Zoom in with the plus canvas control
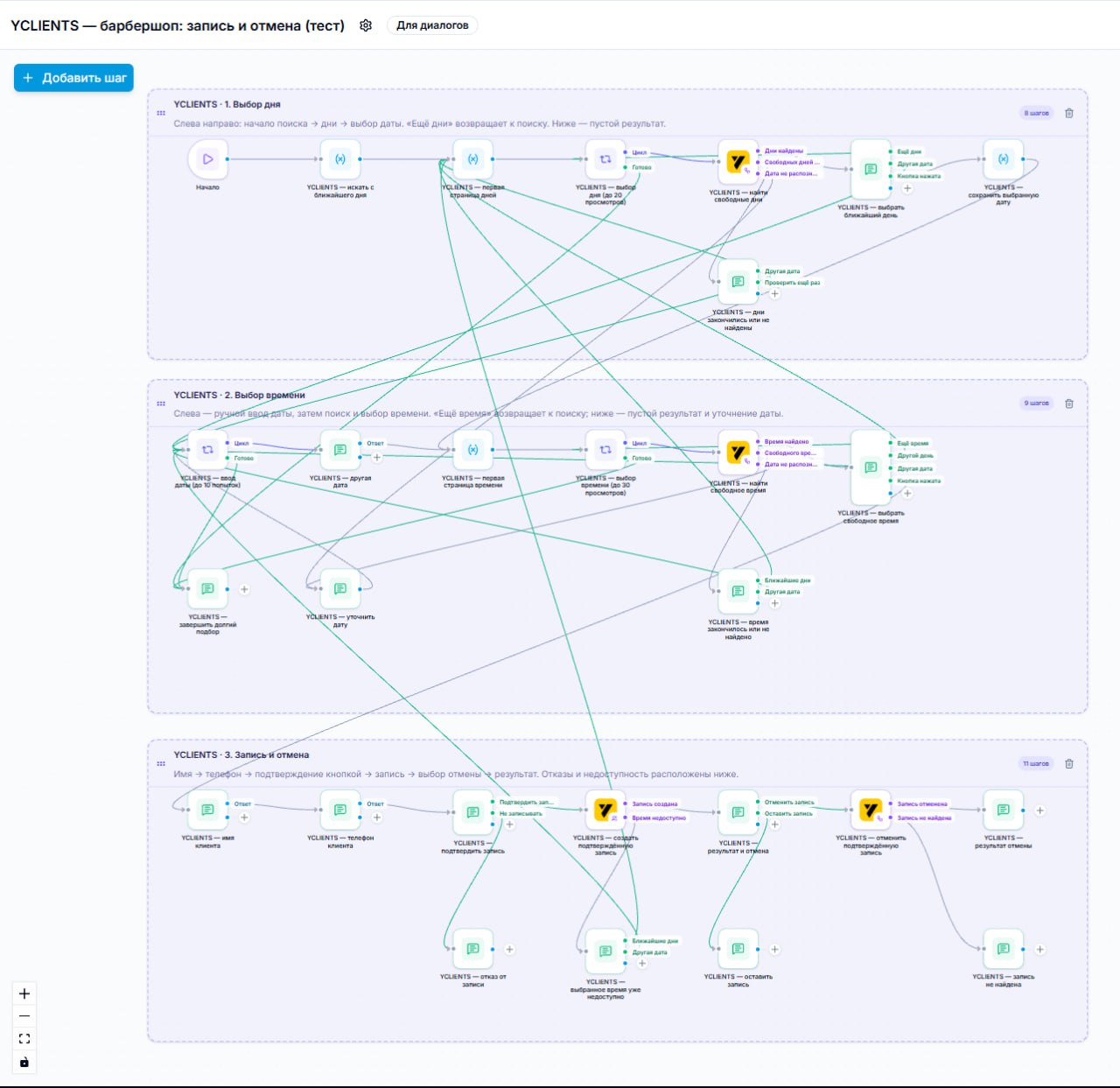Viewport: 1120px width, 1088px height. [x=24, y=993]
